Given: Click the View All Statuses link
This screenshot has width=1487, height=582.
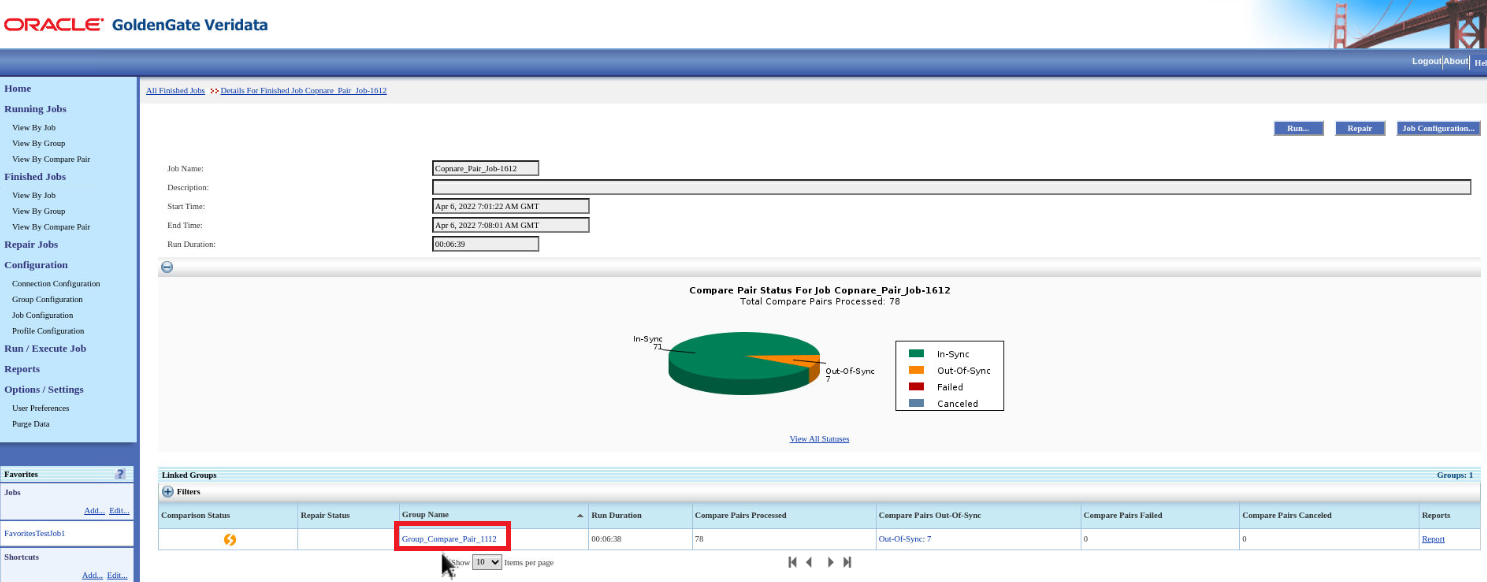Looking at the screenshot, I should pos(819,438).
